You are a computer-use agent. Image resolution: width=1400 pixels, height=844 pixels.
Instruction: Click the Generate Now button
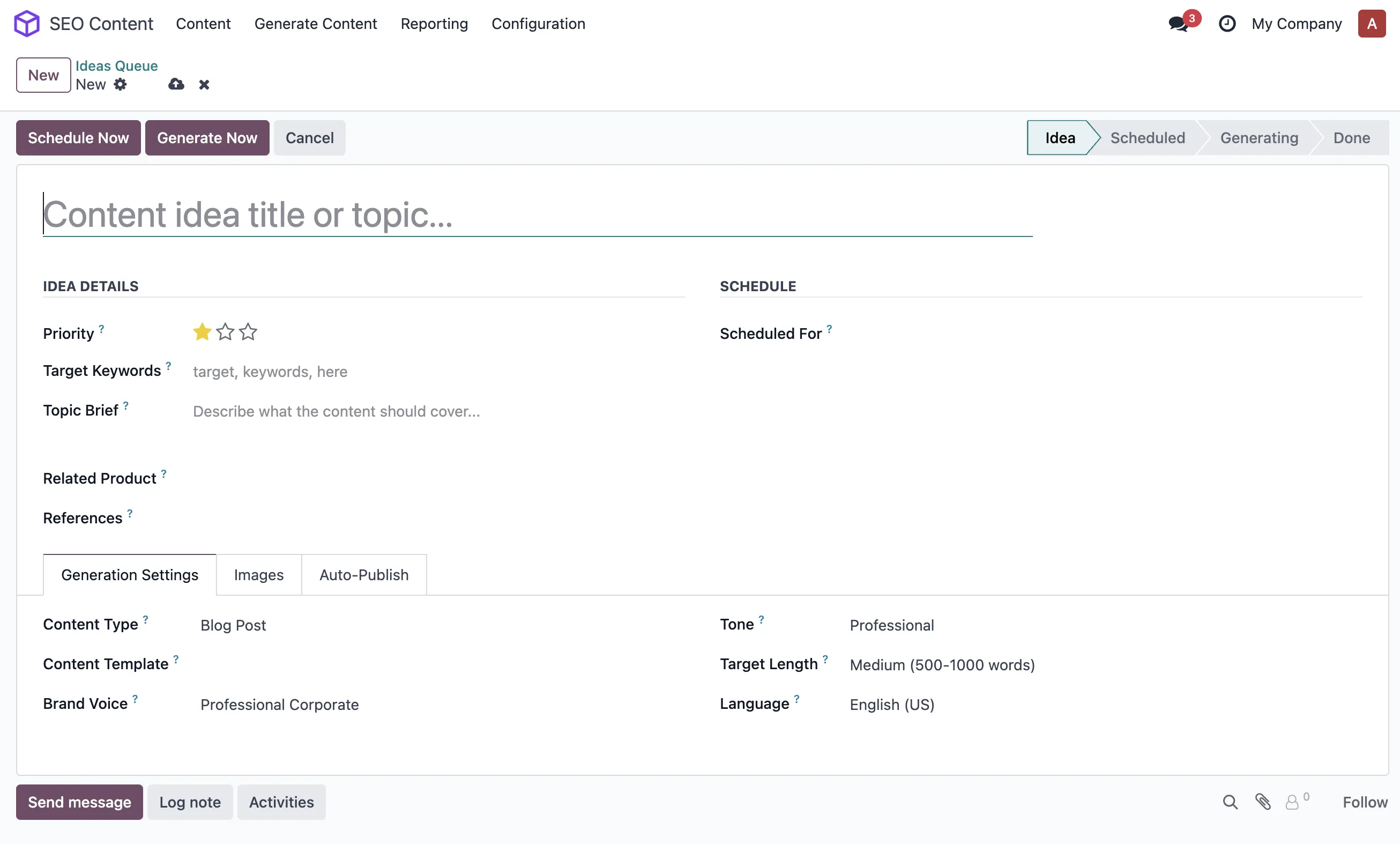click(x=207, y=137)
